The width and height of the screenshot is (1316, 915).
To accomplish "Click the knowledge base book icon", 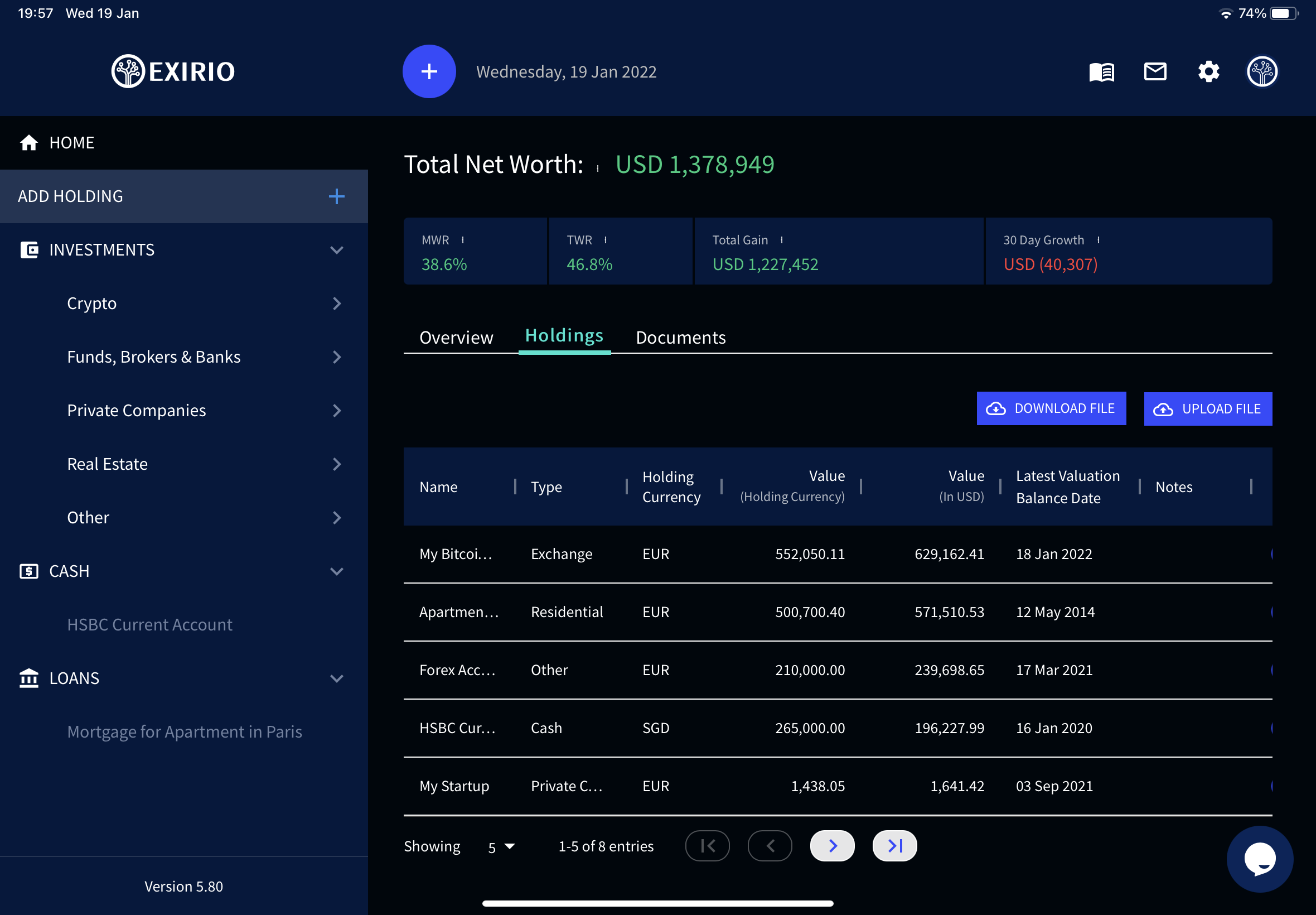I will tap(1100, 71).
